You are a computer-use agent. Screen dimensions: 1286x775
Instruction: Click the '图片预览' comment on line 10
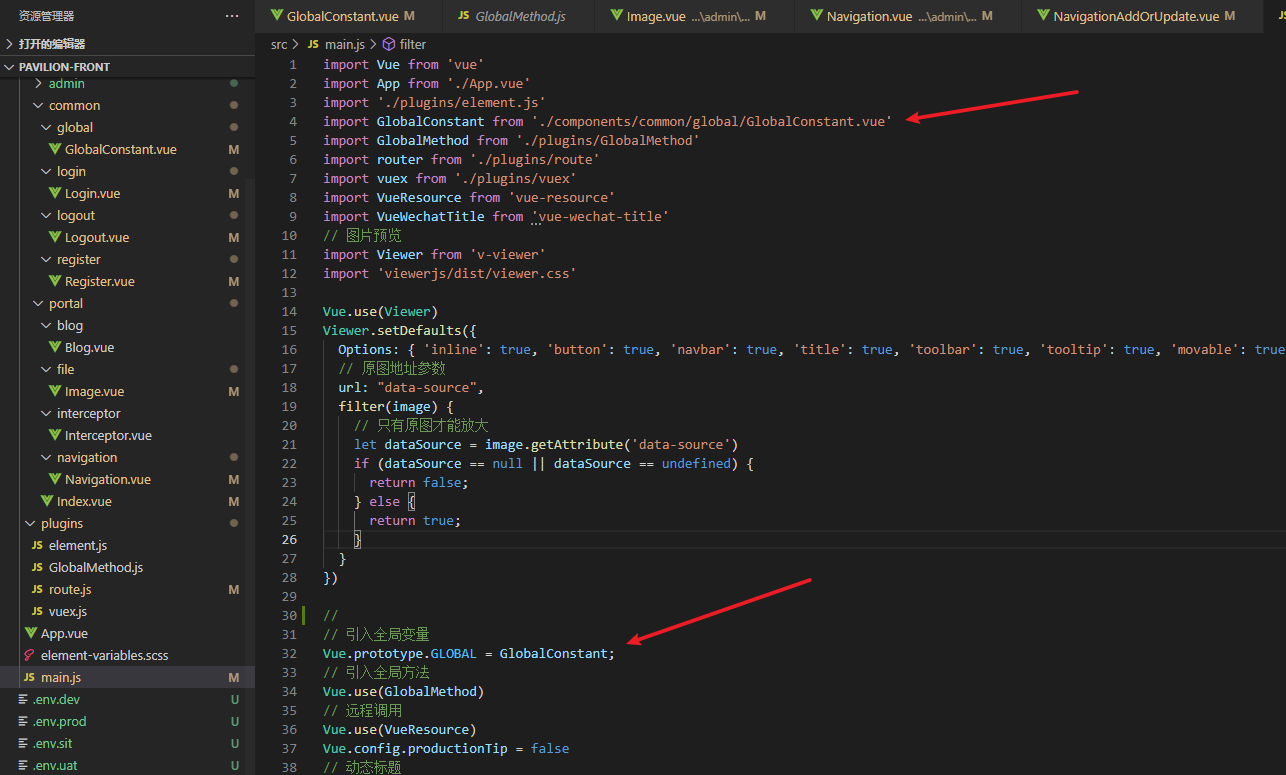pyautogui.click(x=362, y=235)
